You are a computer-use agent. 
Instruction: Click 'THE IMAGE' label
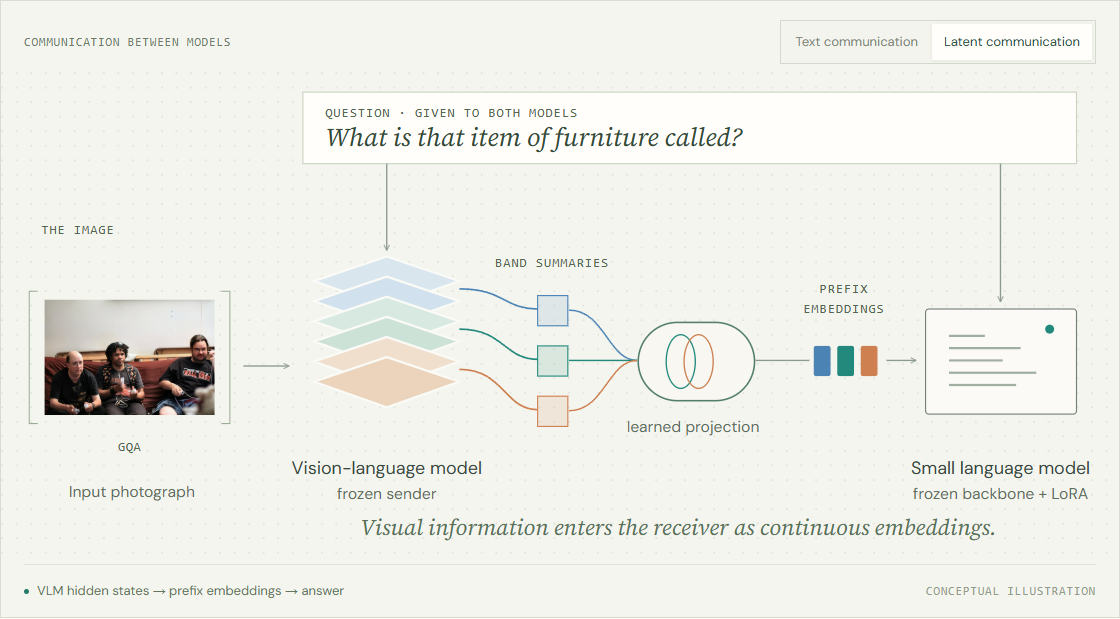(77, 230)
